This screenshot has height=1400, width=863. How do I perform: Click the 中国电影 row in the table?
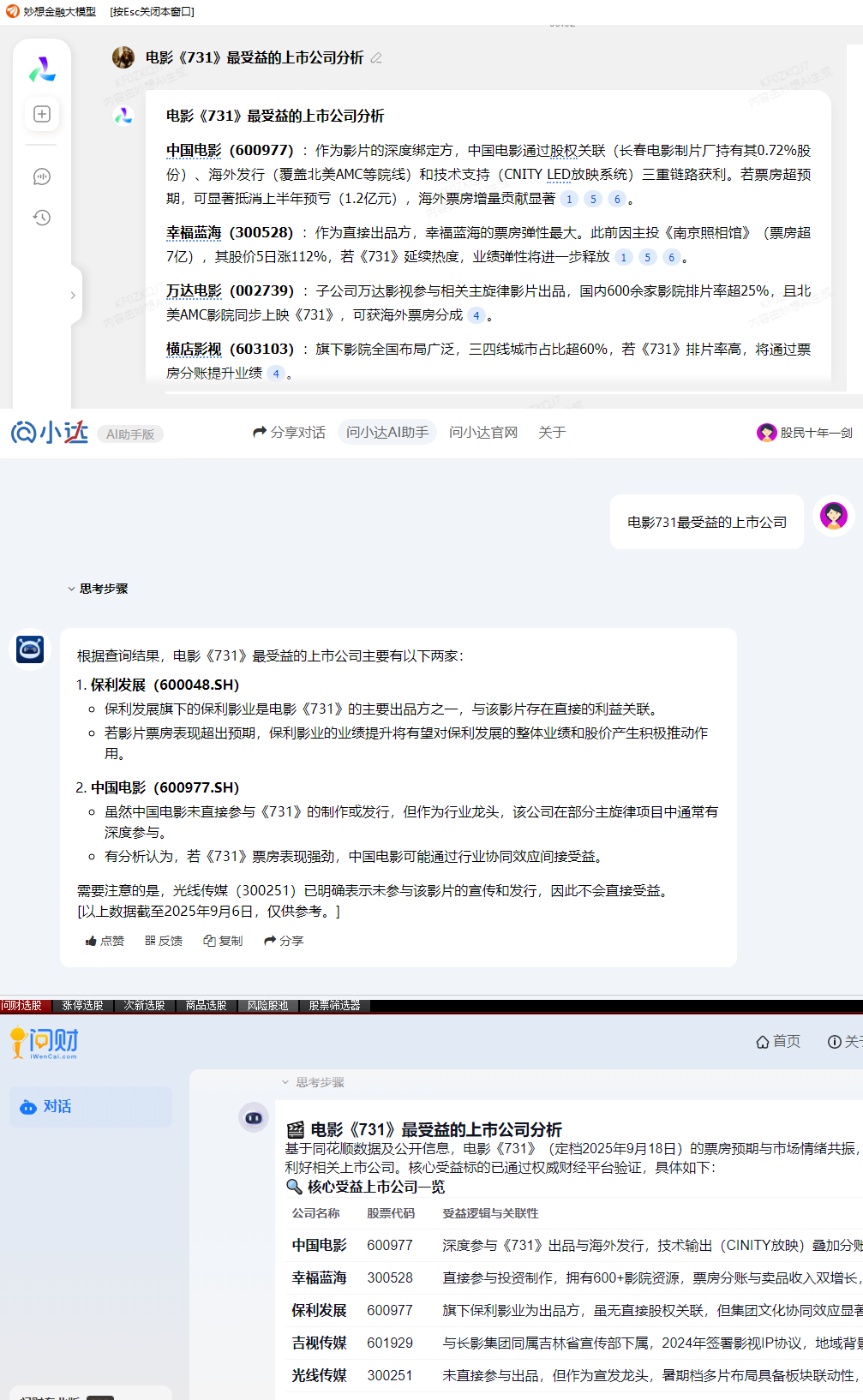point(574,1245)
